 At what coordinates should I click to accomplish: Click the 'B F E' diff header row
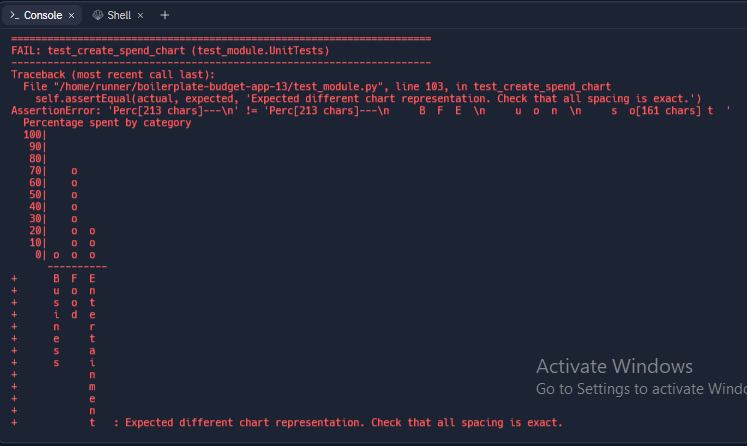coord(73,278)
